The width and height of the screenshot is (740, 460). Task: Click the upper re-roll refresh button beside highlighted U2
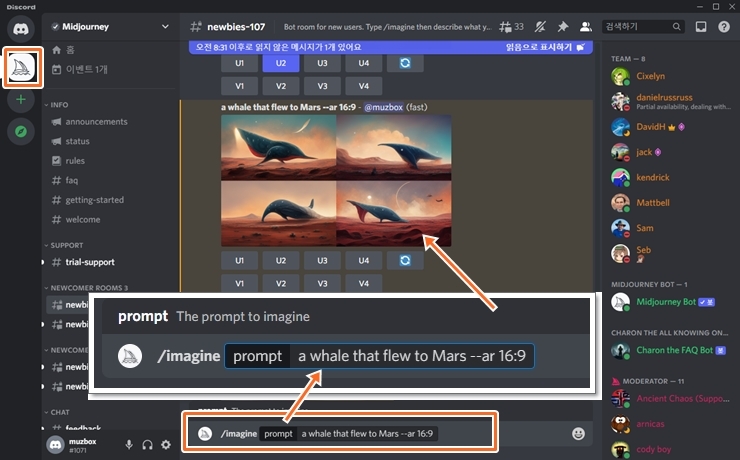405,63
